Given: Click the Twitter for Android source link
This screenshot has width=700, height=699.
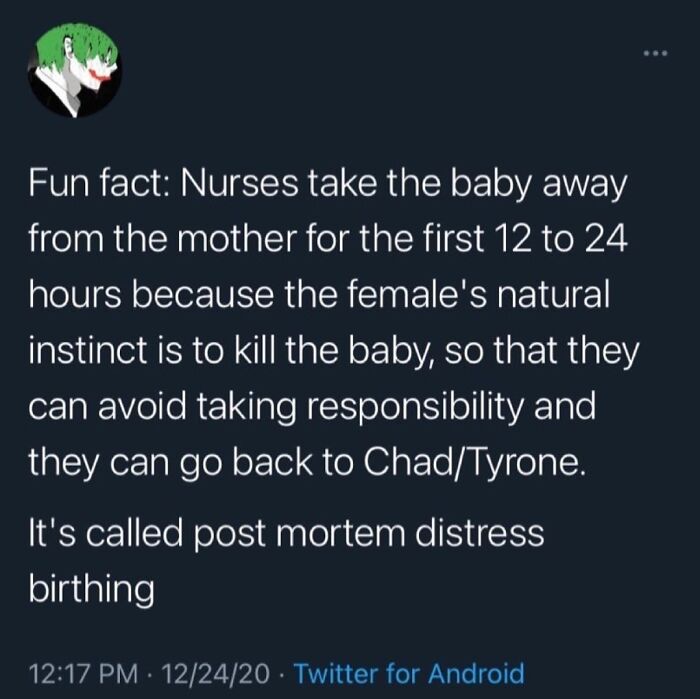Looking at the screenshot, I should pyautogui.click(x=409, y=673).
